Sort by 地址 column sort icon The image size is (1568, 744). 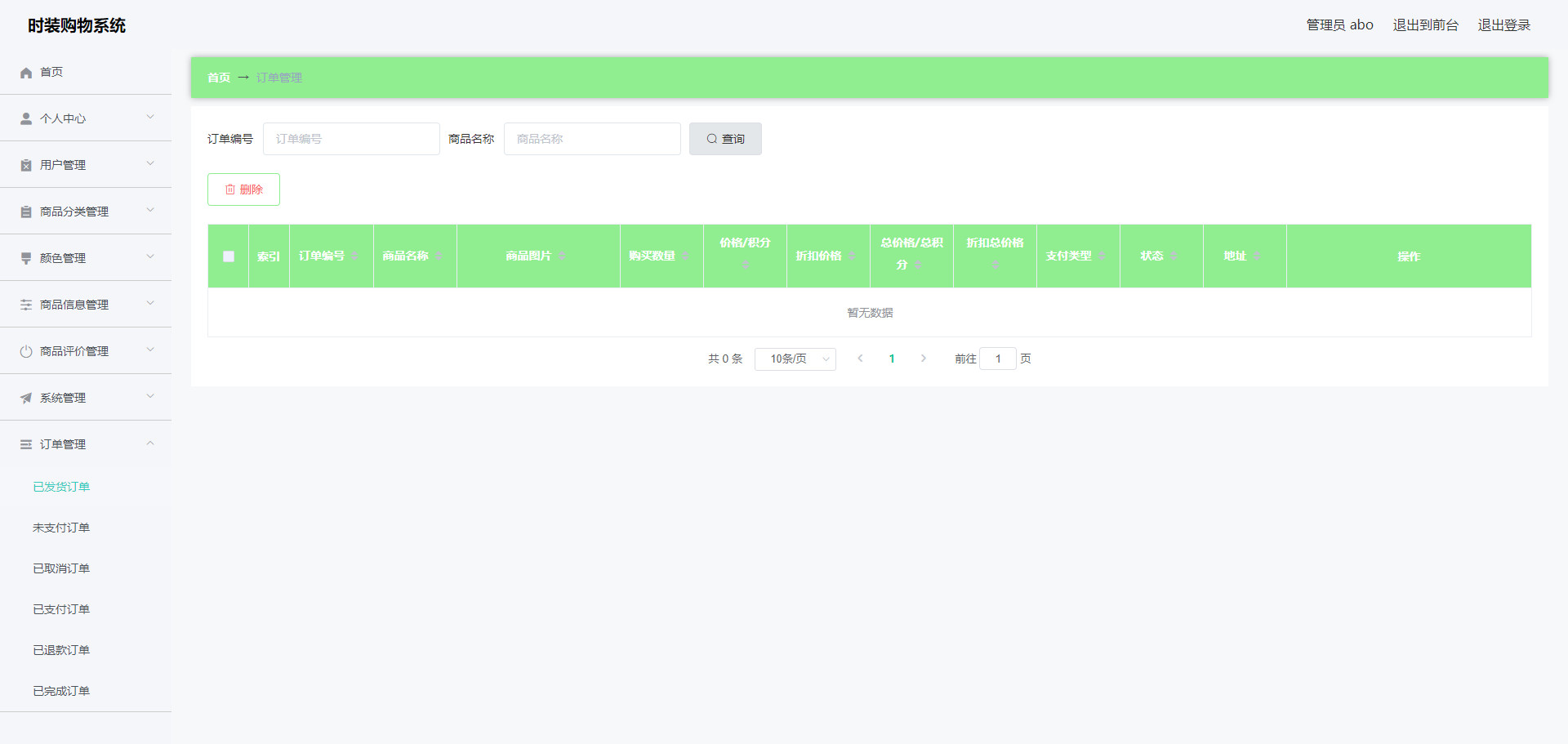pyautogui.click(x=1257, y=256)
